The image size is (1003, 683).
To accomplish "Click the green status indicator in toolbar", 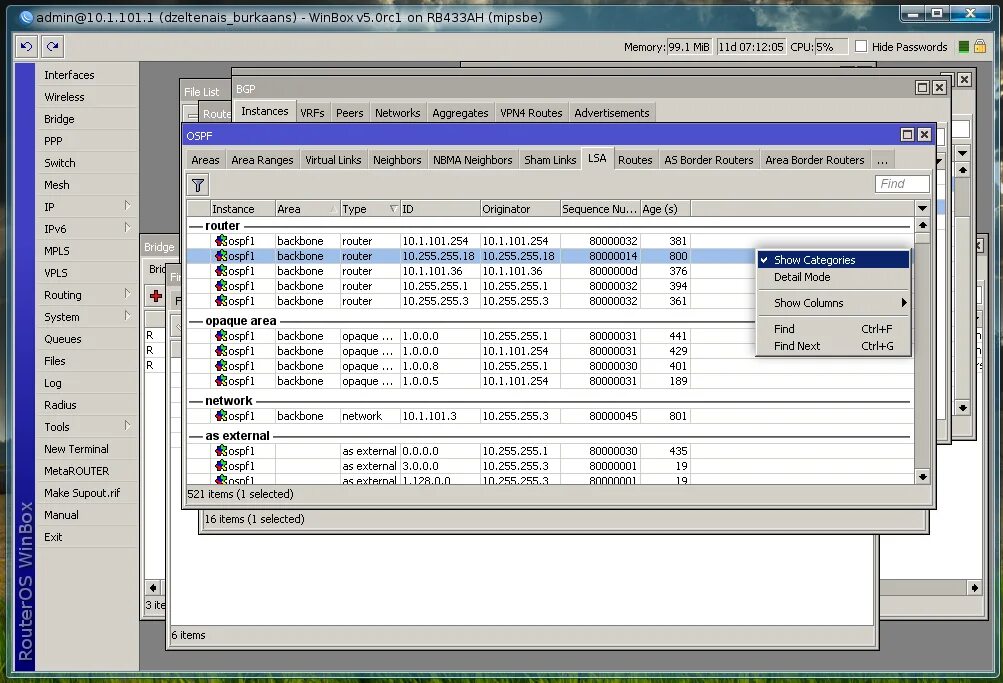I will coord(963,47).
